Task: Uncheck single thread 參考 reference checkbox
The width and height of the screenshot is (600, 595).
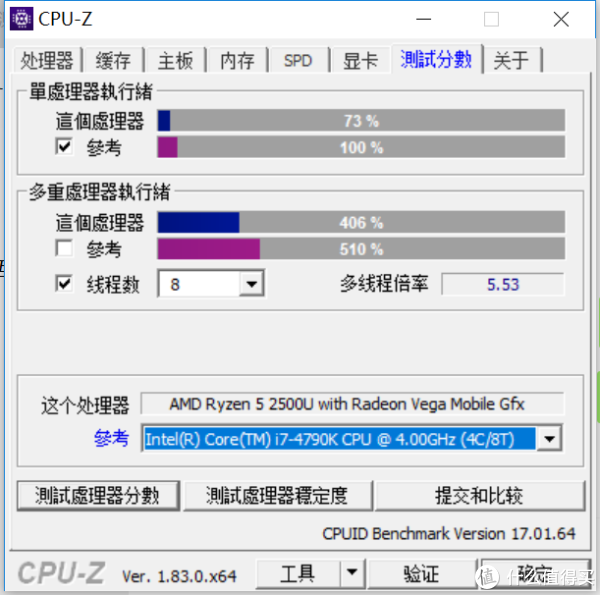Action: (x=64, y=146)
